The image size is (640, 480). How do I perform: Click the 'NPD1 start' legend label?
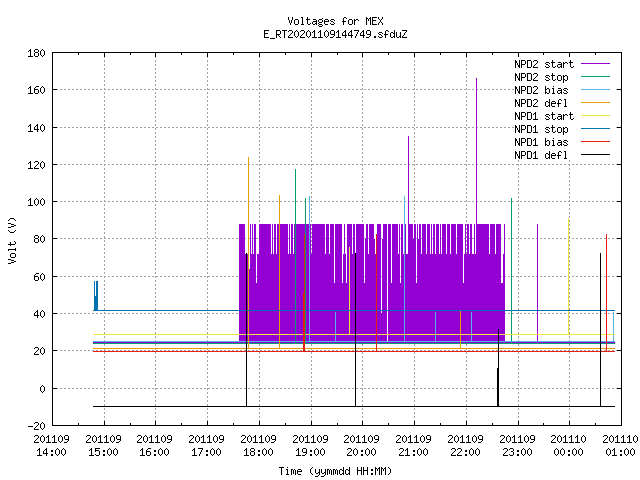pos(544,116)
